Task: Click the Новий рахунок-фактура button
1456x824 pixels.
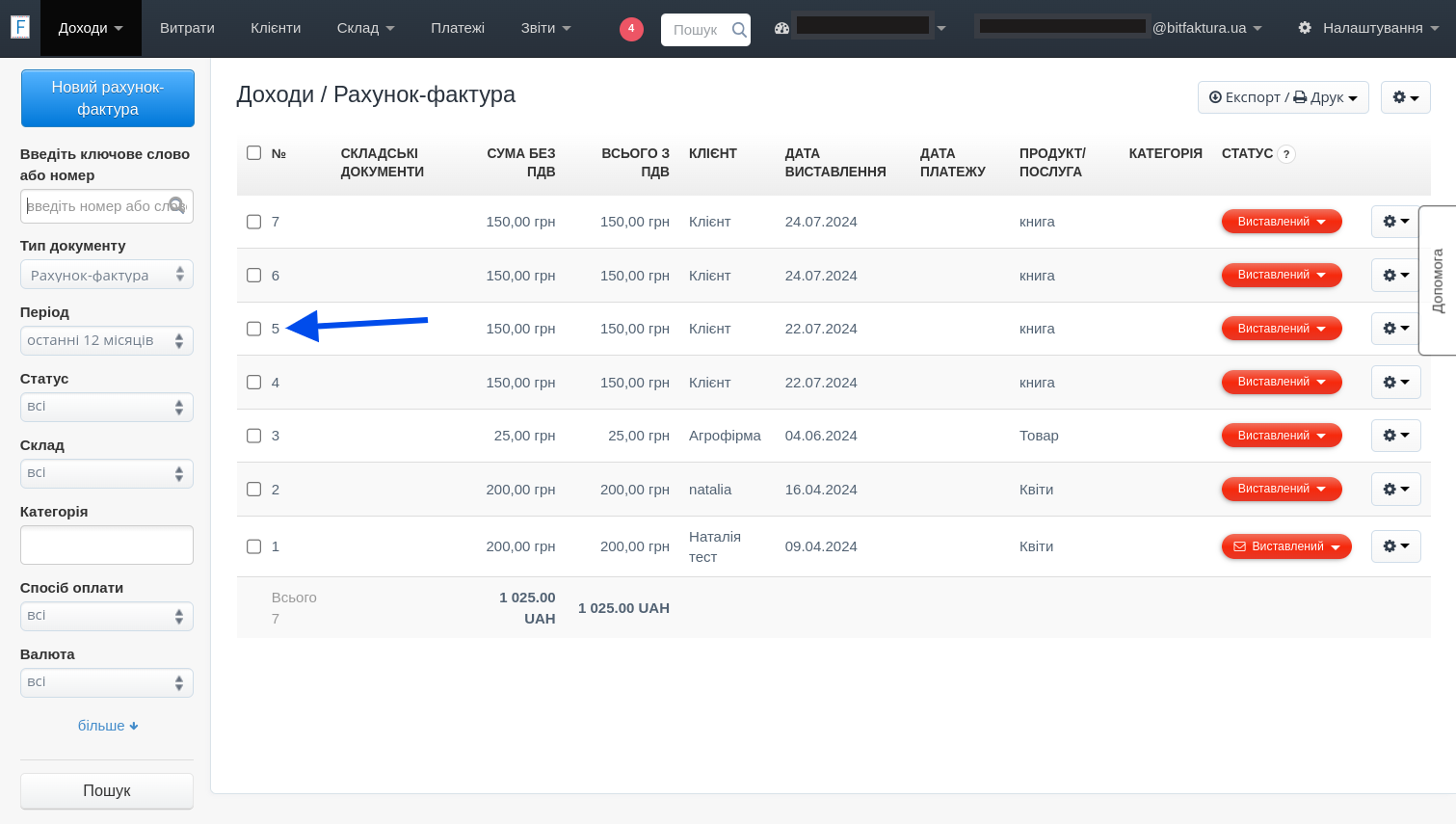Action: point(108,98)
